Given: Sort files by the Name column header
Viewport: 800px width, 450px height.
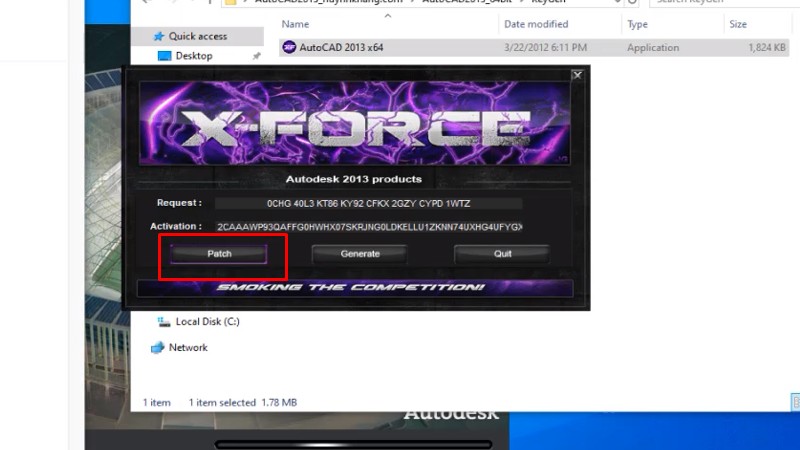Looking at the screenshot, I should click(x=295, y=23).
